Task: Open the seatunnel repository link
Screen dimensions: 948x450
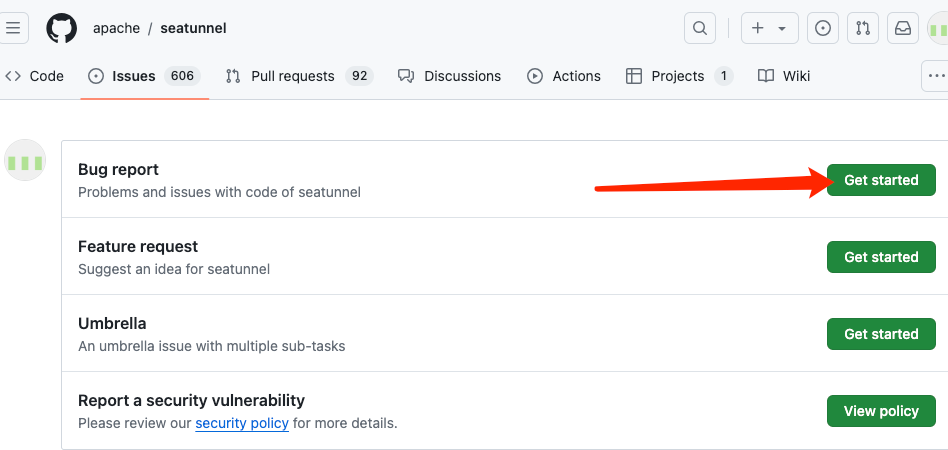Action: point(193,28)
